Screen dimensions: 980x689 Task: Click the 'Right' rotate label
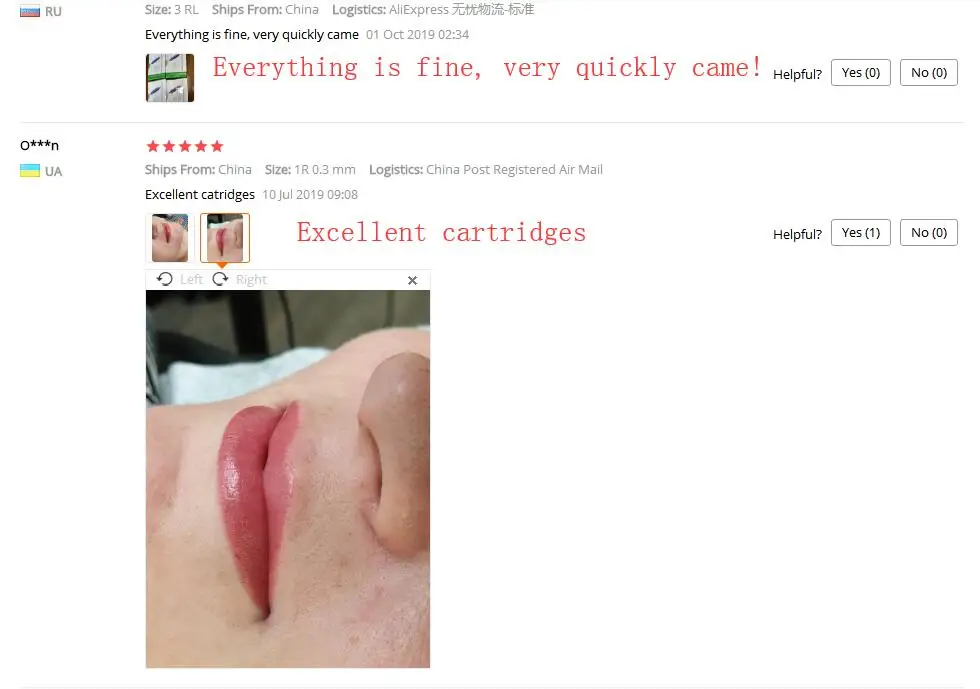coord(251,279)
